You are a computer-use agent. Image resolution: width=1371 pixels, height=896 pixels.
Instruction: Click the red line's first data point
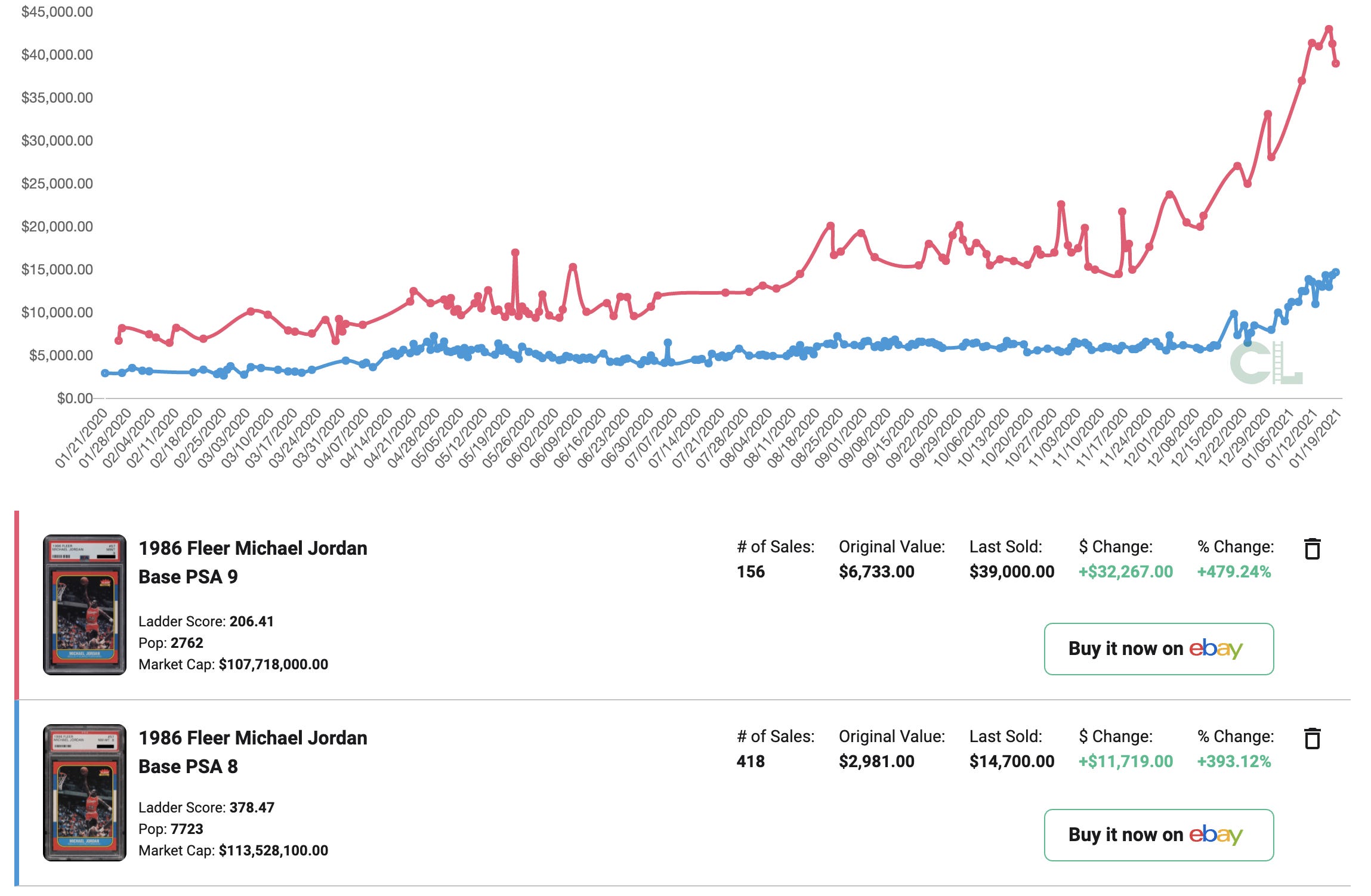[119, 341]
